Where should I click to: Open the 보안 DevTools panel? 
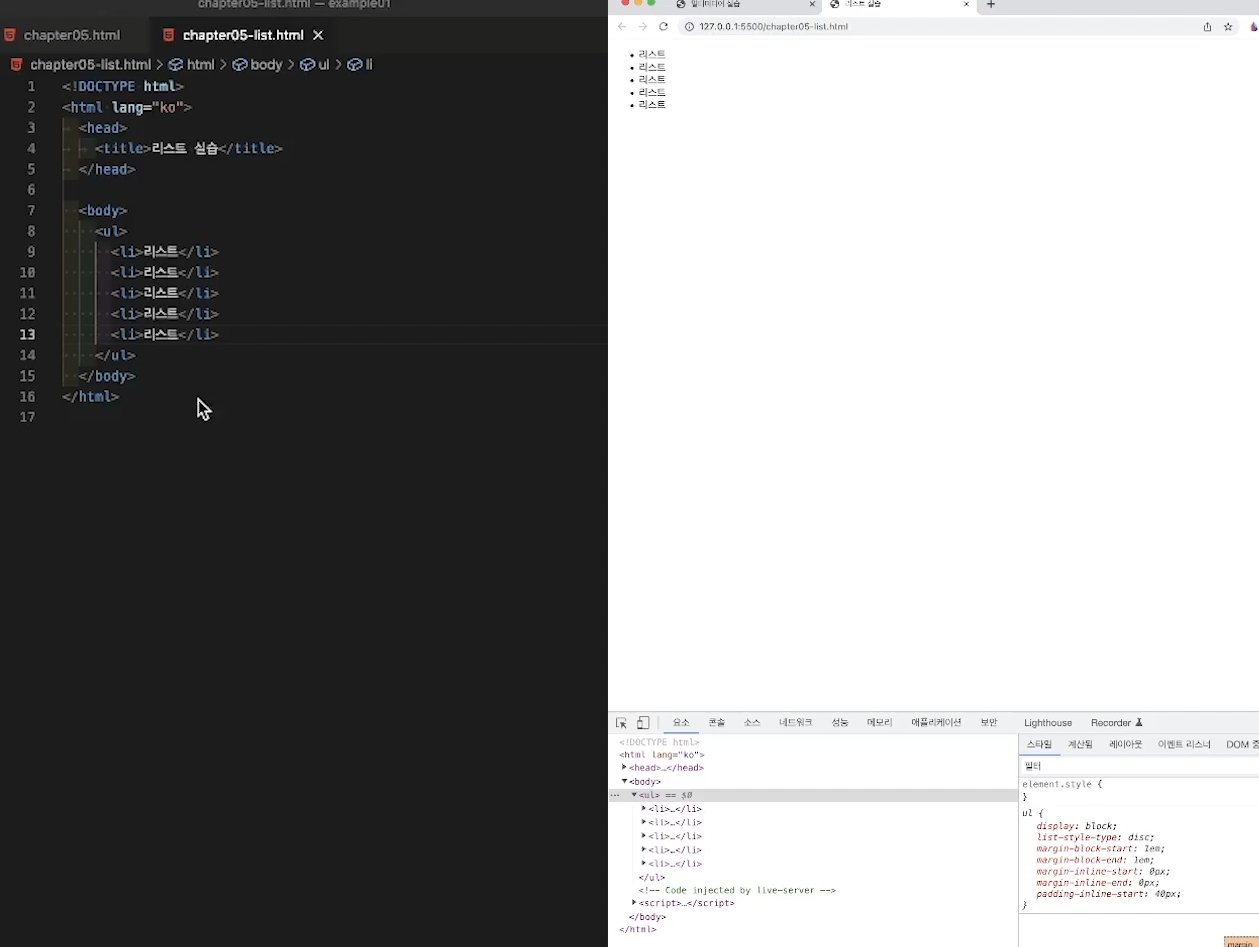(989, 722)
